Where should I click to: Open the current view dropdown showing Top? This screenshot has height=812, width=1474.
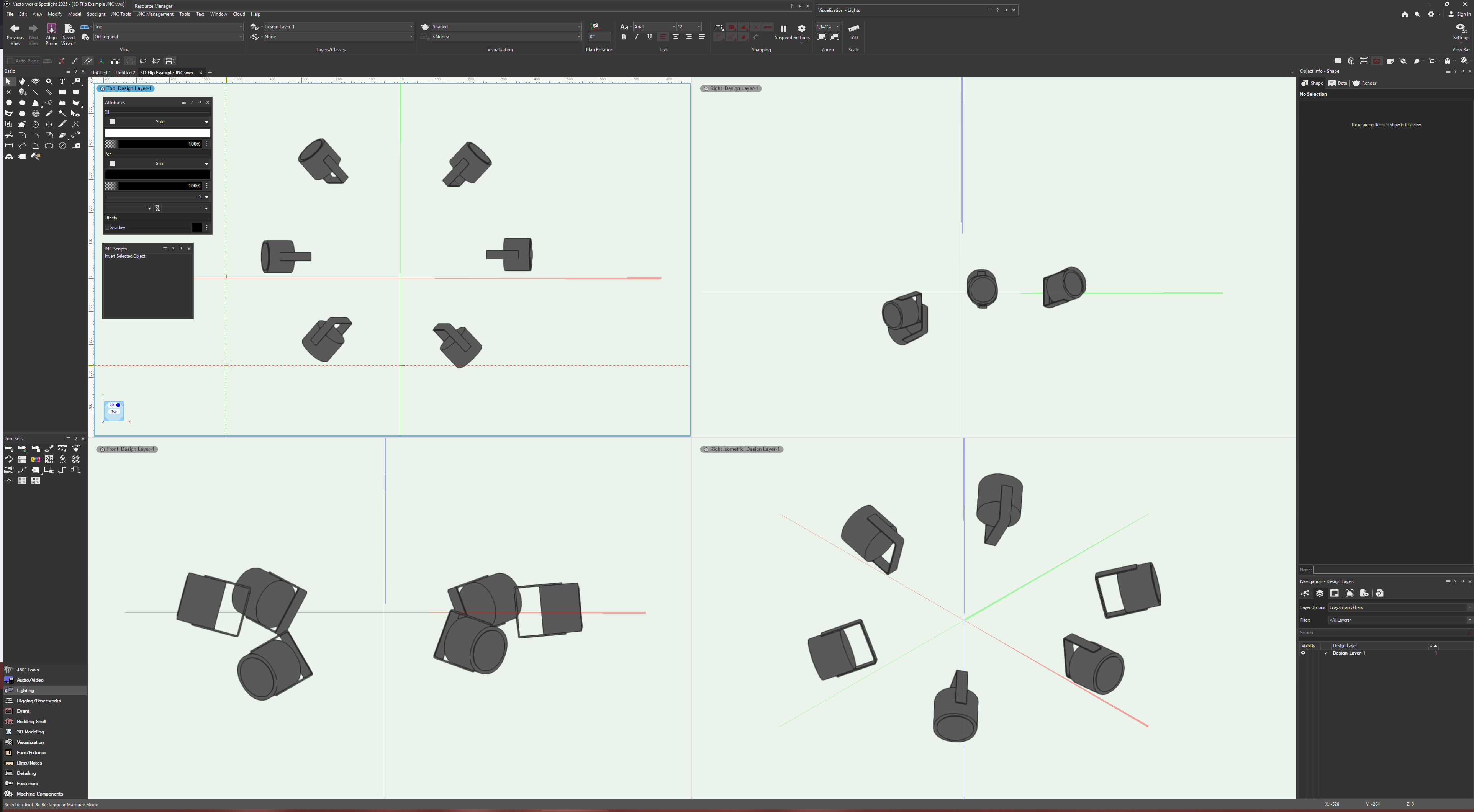(168, 27)
